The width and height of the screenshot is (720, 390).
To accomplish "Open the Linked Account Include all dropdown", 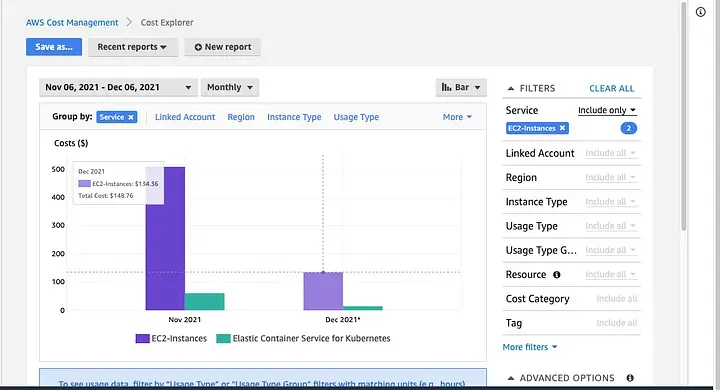I will (610, 153).
